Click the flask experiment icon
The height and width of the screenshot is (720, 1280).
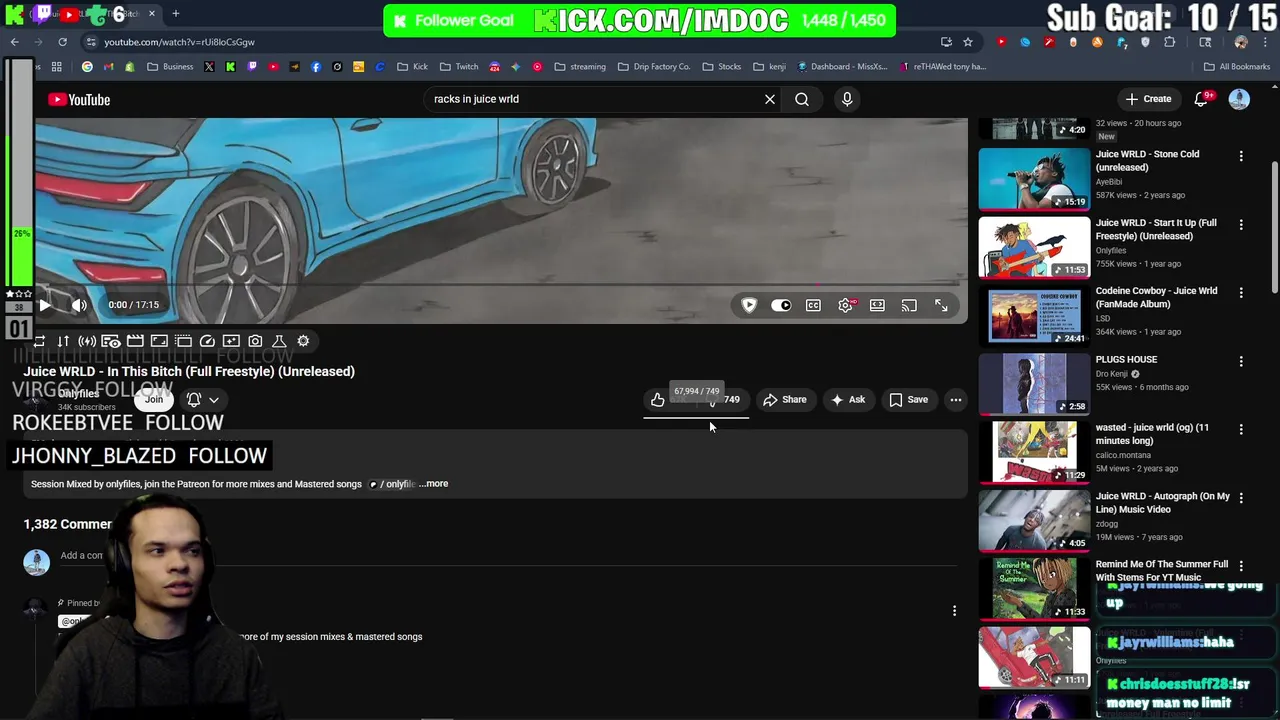click(279, 341)
